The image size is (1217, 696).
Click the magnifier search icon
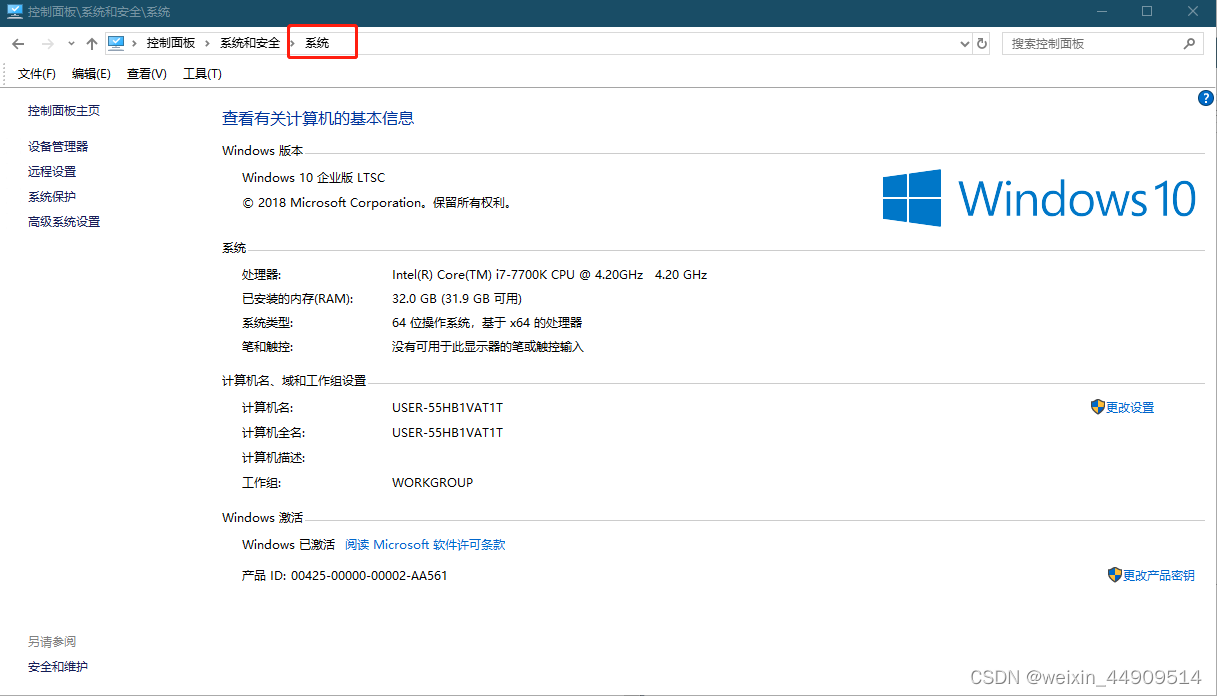click(1189, 44)
